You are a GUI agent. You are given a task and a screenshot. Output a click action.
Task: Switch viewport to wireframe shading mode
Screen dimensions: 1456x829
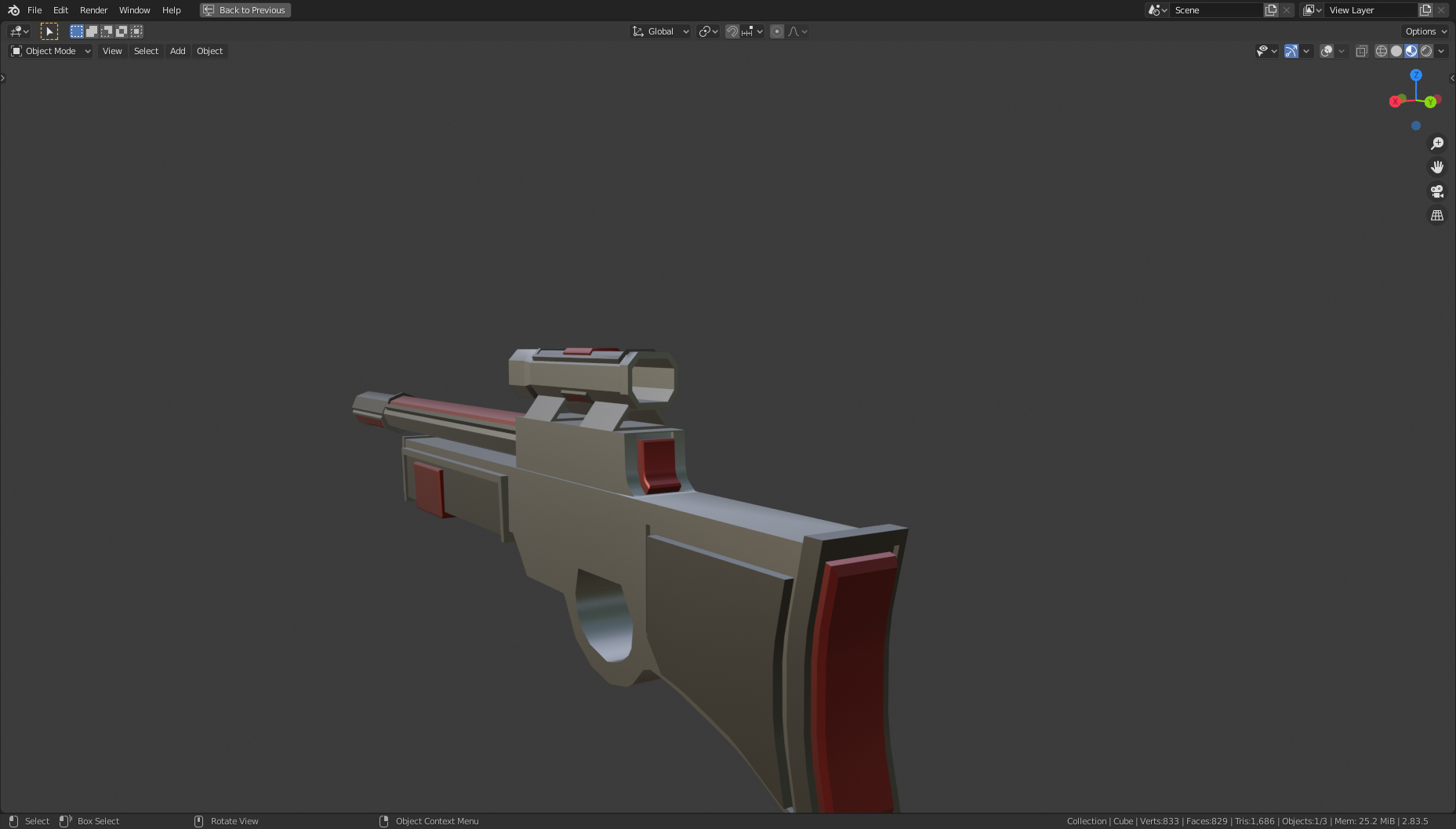[1381, 50]
